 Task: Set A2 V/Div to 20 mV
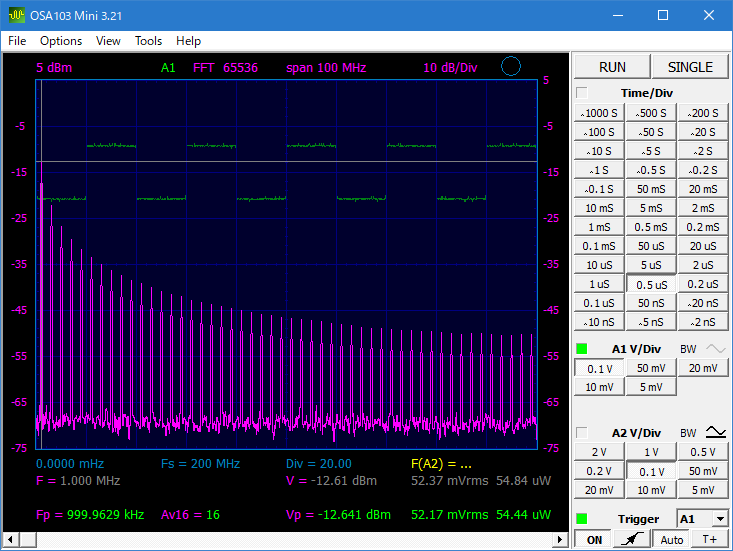click(x=599, y=490)
